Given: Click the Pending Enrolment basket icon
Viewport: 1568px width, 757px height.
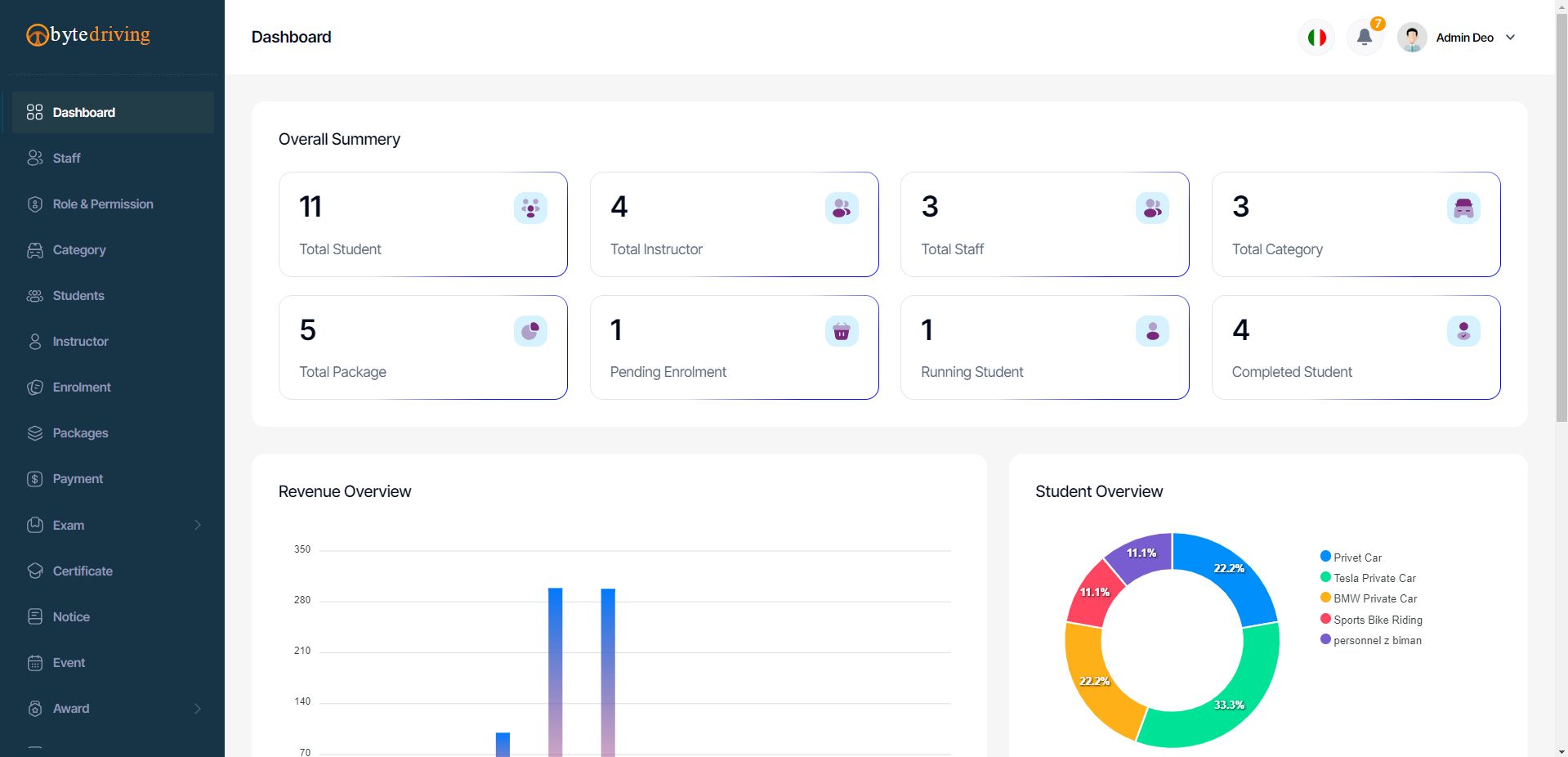Looking at the screenshot, I should [842, 331].
